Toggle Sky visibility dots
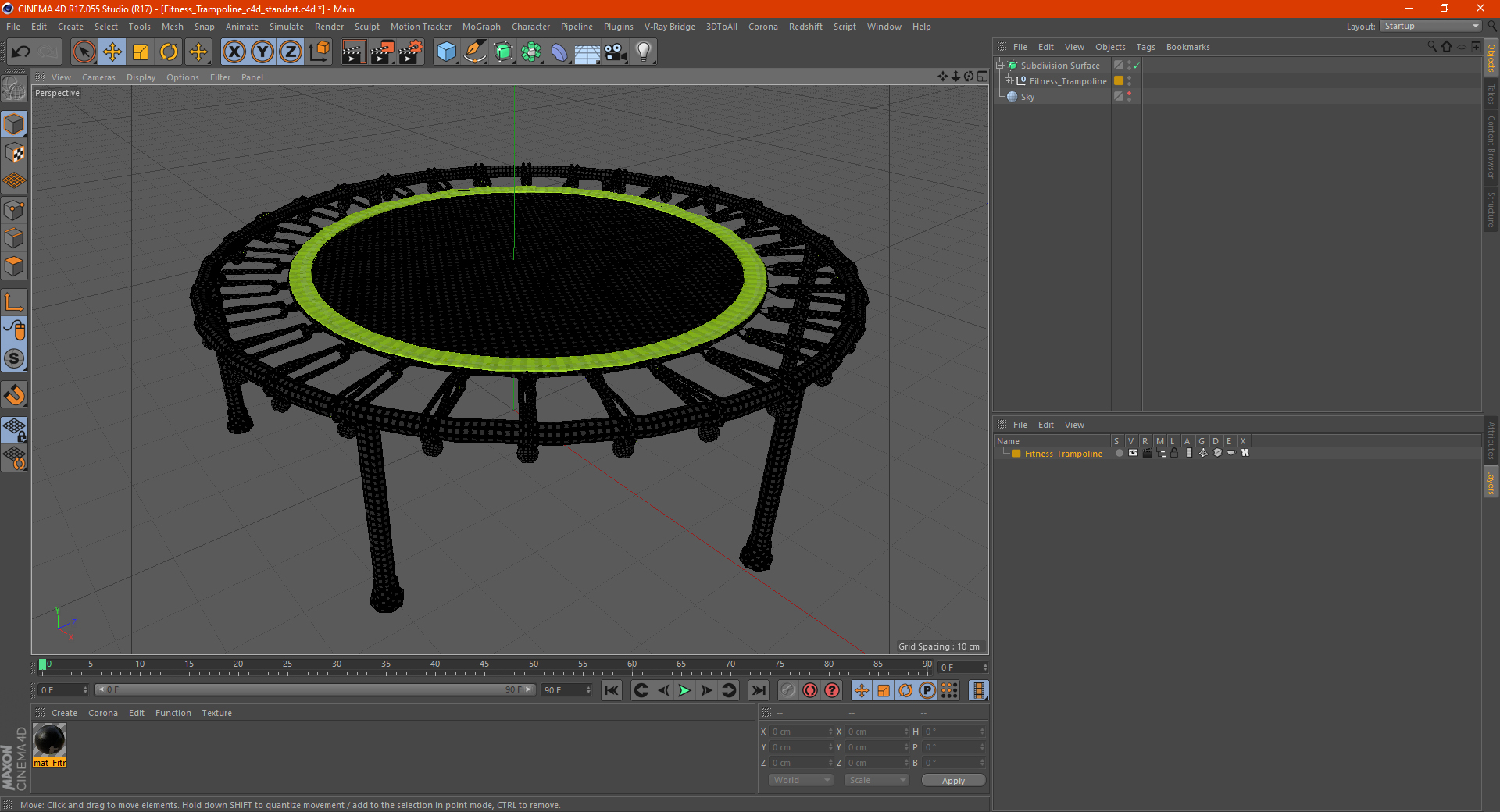This screenshot has width=1500, height=812. coord(1129,97)
